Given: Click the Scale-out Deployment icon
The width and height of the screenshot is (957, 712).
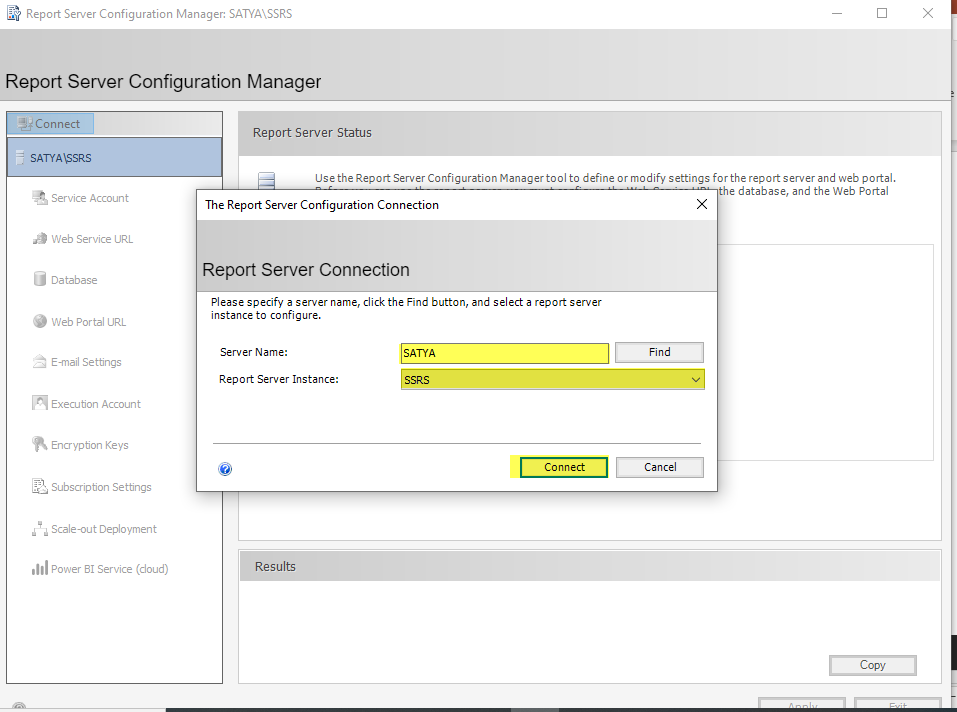Looking at the screenshot, I should coord(40,529).
